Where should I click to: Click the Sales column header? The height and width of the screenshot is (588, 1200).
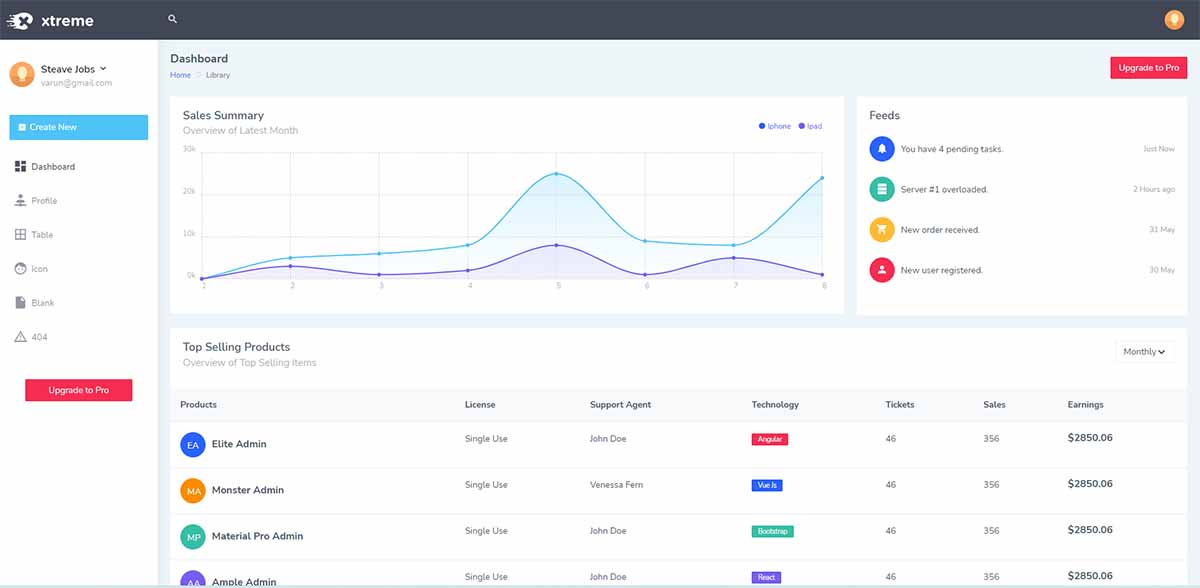pyautogui.click(x=994, y=405)
